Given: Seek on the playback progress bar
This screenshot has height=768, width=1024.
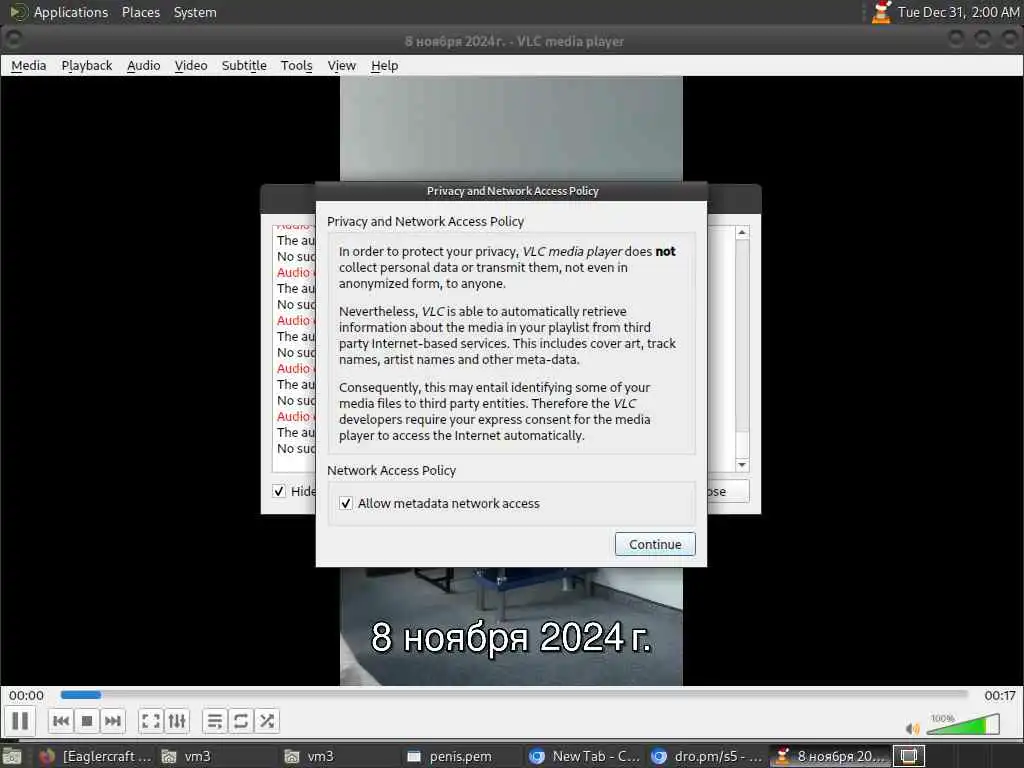Looking at the screenshot, I should tap(514, 695).
